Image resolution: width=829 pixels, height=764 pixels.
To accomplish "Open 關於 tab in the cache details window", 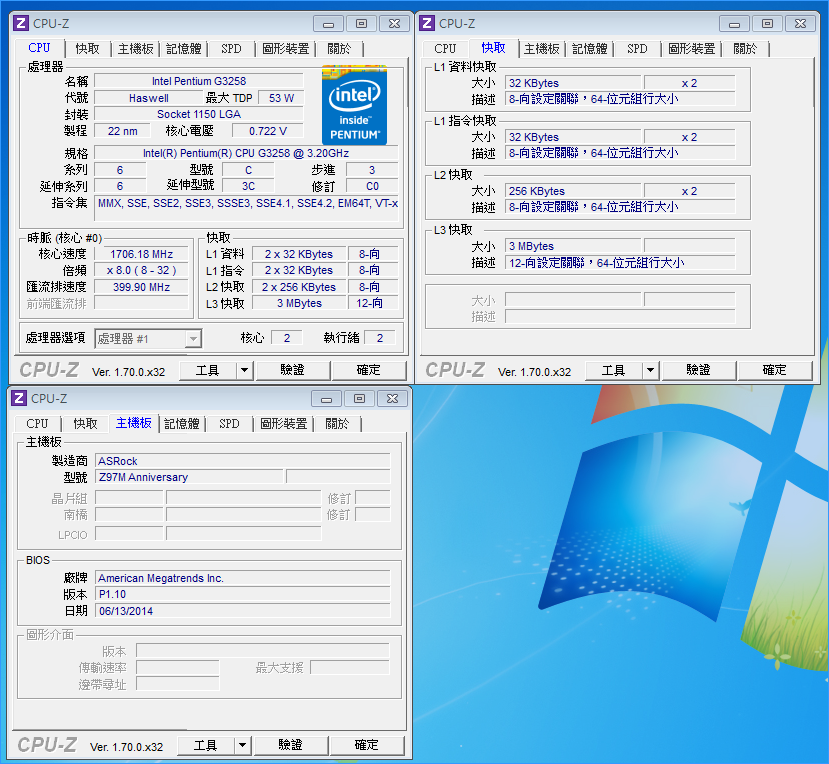I will (745, 49).
